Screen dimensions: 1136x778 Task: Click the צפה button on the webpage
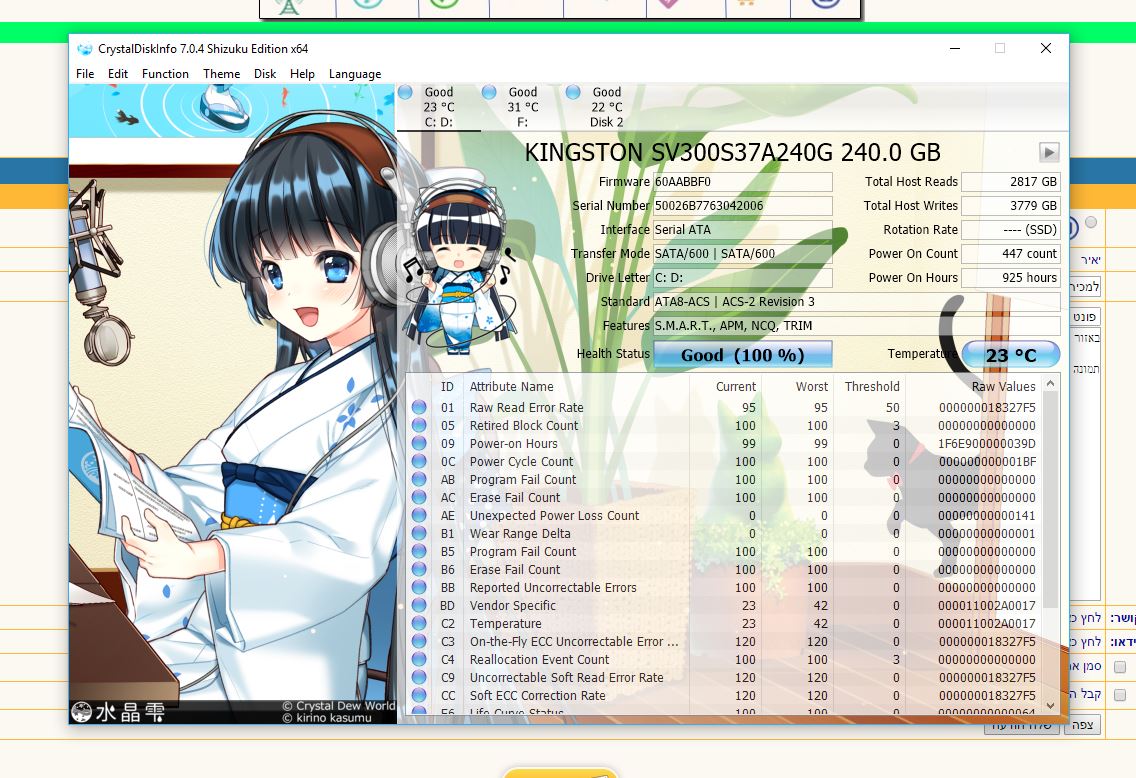[1082, 725]
